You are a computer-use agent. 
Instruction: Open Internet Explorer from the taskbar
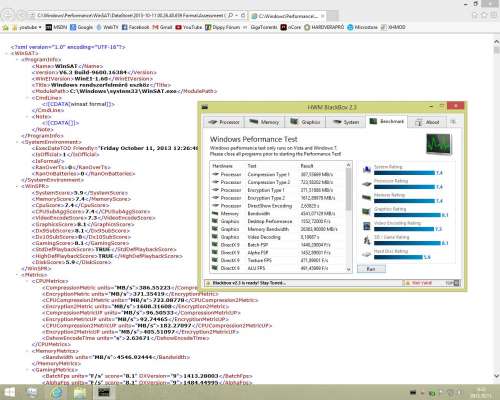57,393
